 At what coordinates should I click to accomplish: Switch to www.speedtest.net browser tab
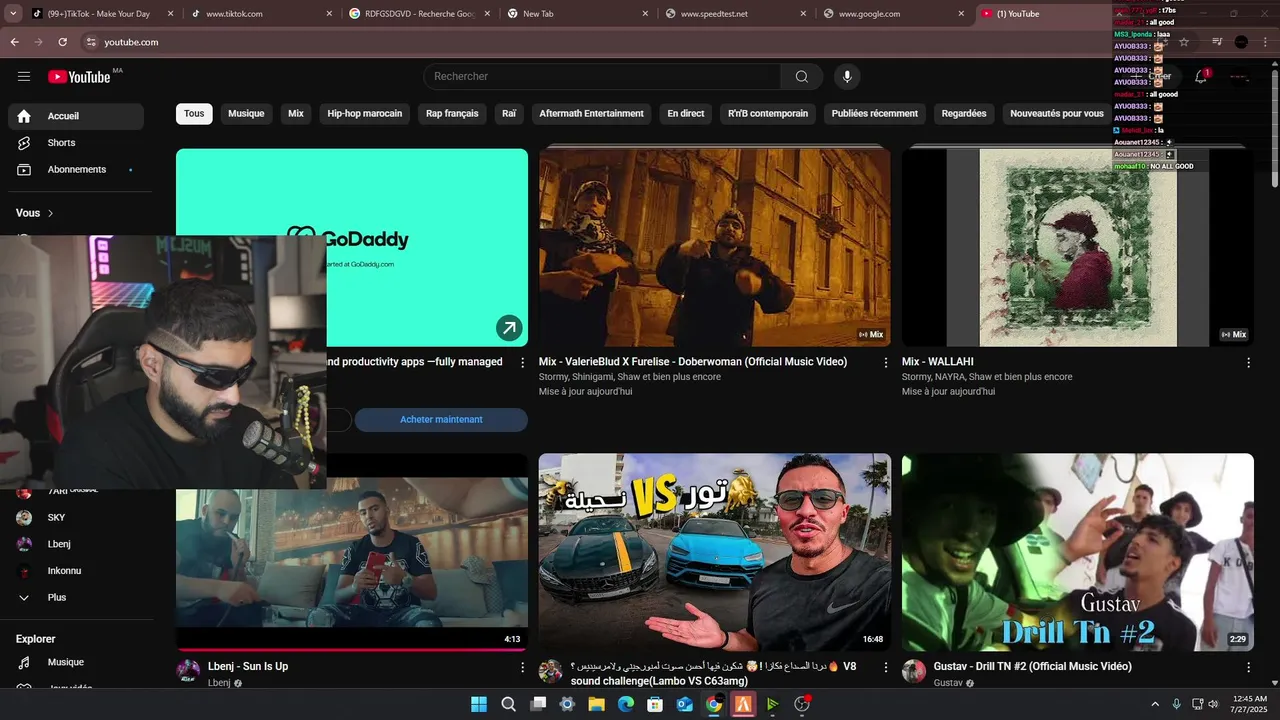(x=737, y=14)
